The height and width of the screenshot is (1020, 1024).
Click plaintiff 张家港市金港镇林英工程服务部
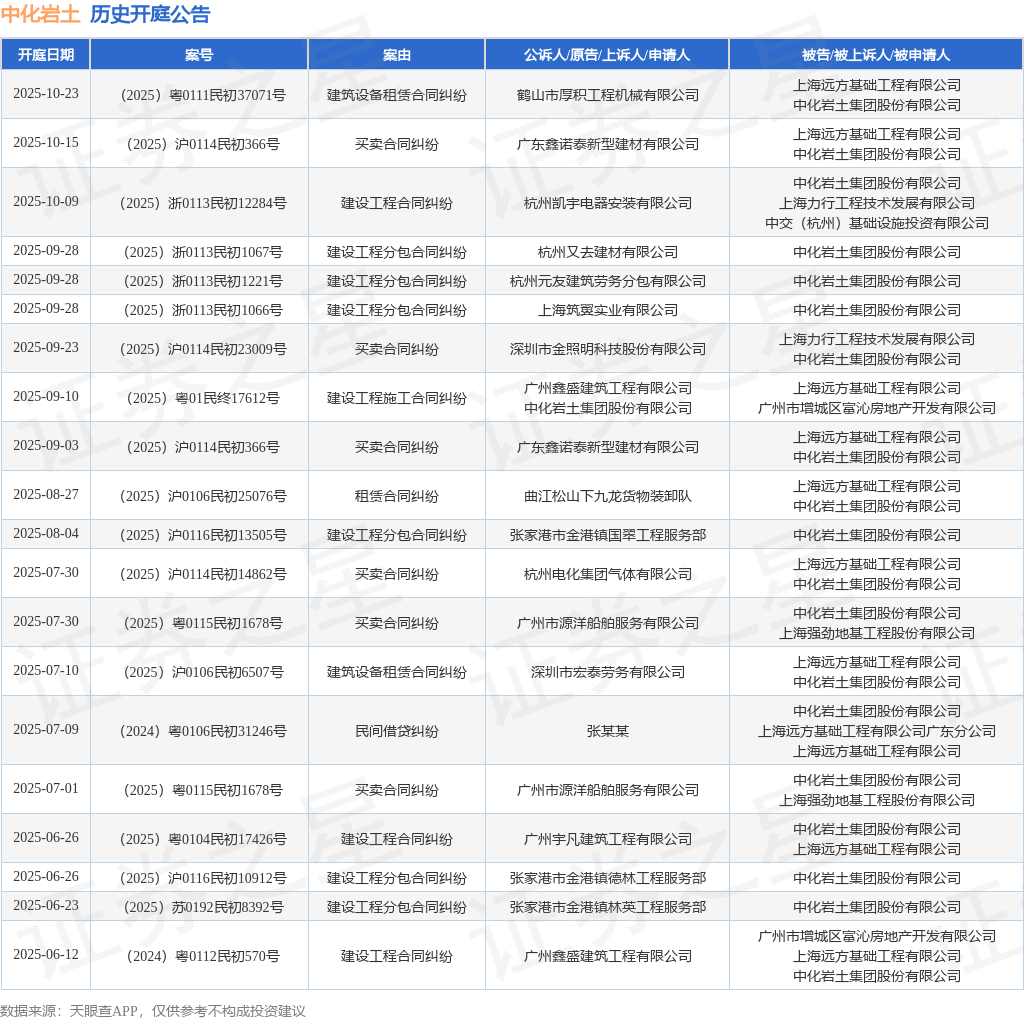click(x=607, y=907)
